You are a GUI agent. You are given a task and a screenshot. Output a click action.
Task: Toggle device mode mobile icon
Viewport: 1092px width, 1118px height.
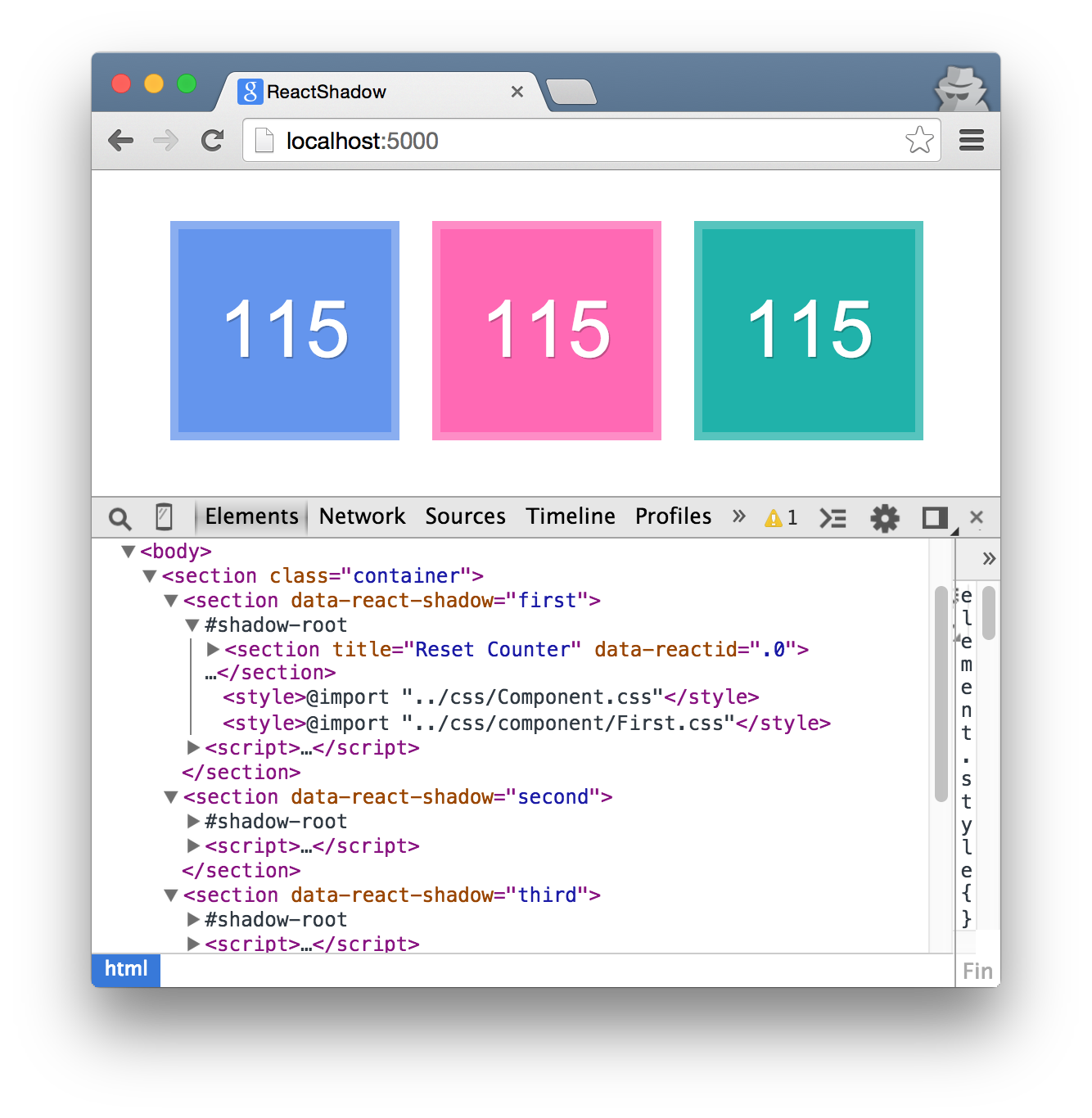coord(164,517)
